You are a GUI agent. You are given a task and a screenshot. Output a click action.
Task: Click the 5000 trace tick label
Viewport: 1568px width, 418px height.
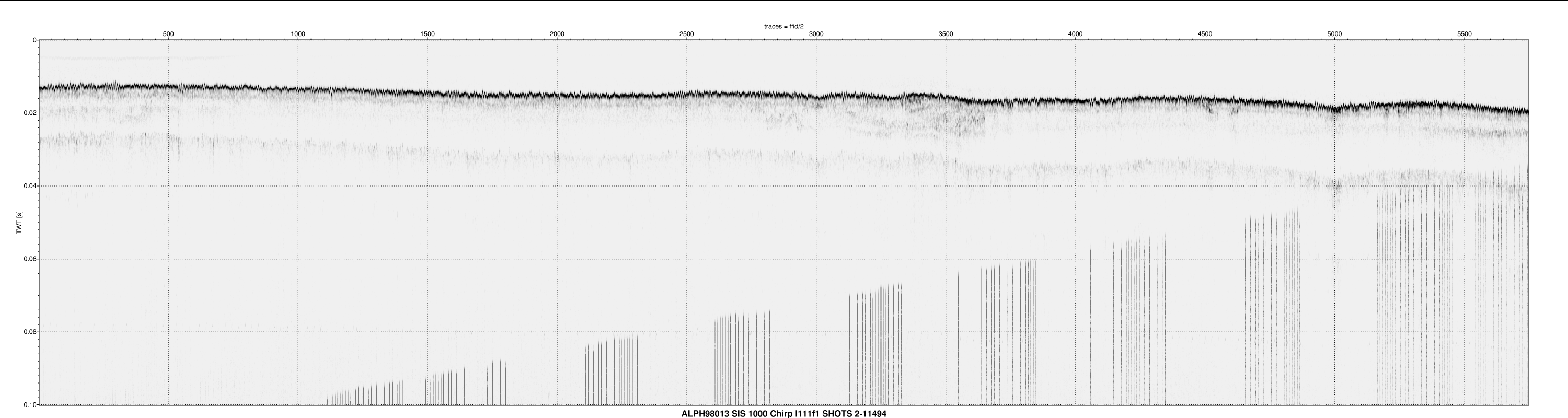[1334, 34]
